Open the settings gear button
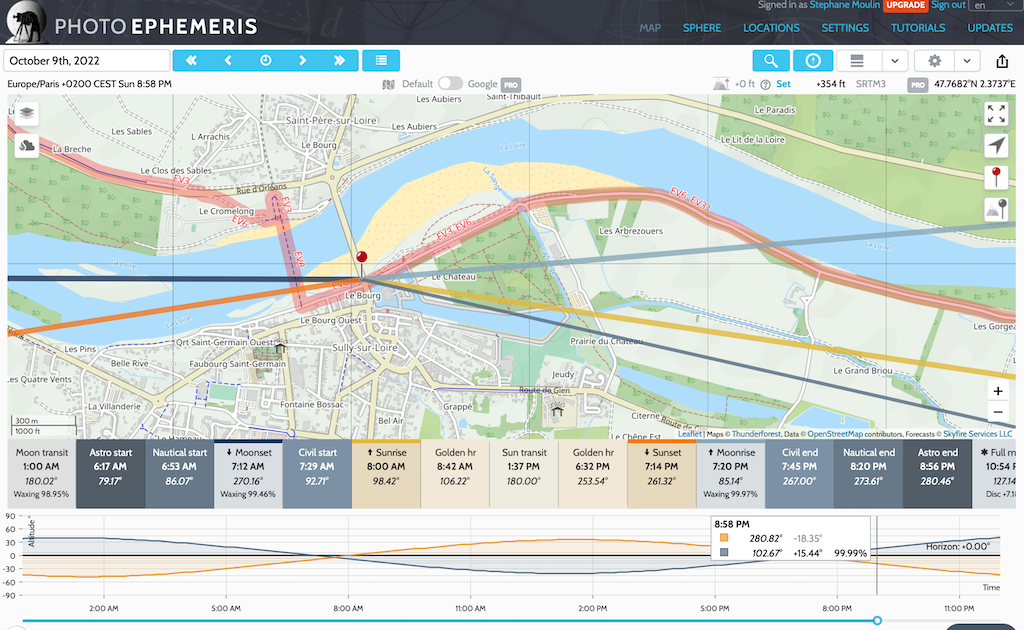The width and height of the screenshot is (1024, 630). [935, 61]
